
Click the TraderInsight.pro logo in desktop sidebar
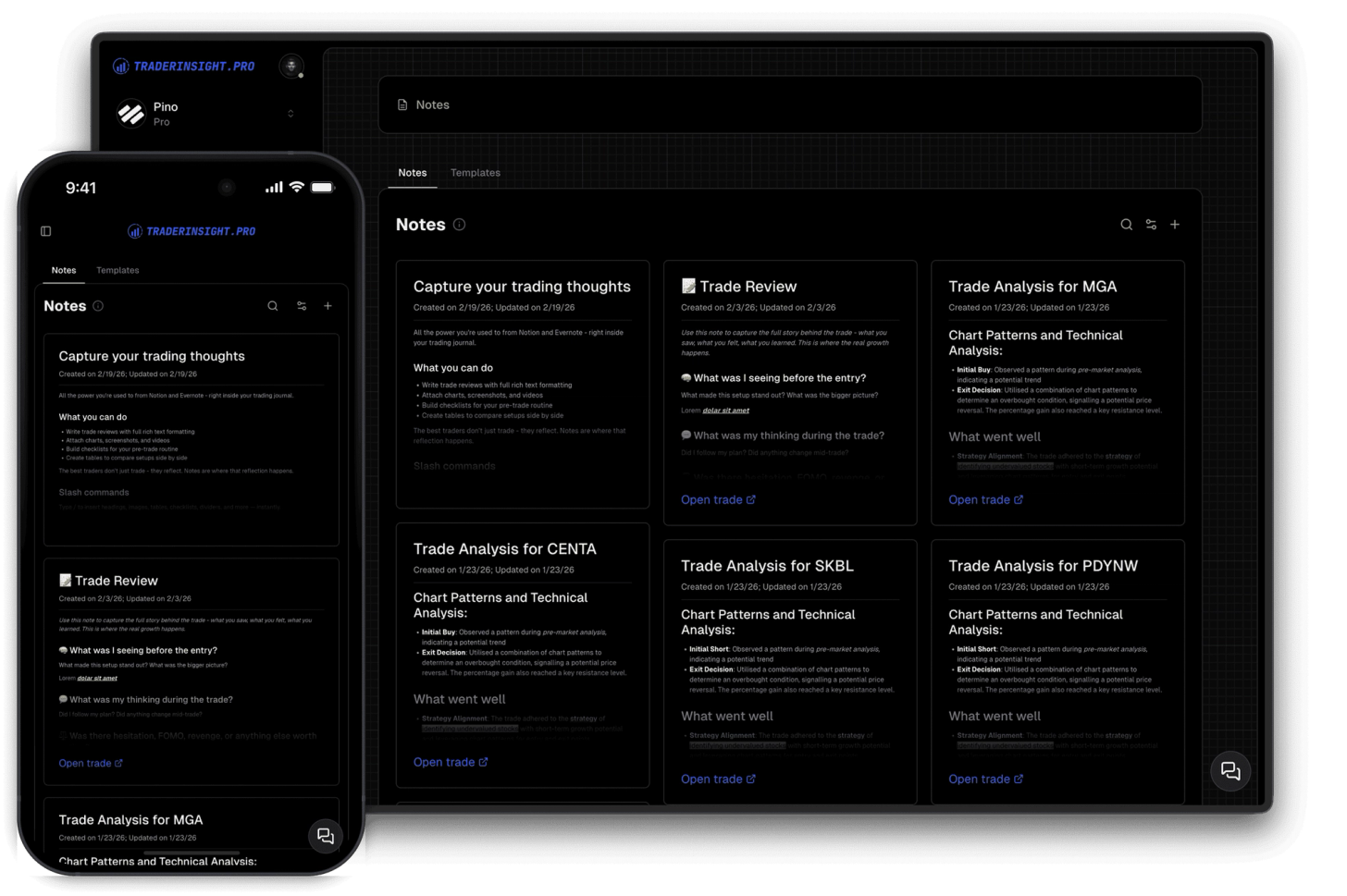[x=183, y=67]
